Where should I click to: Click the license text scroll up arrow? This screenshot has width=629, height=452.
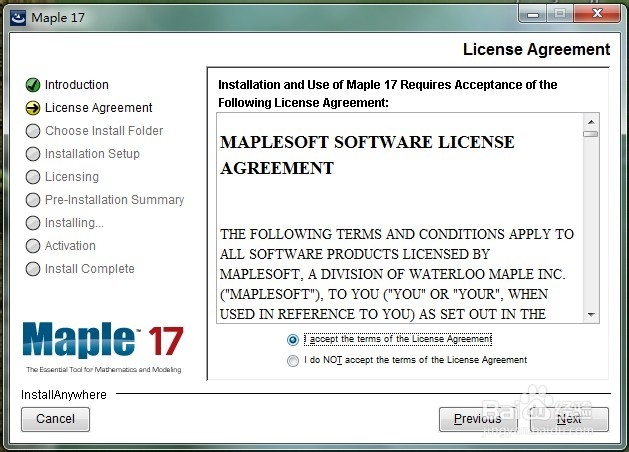[591, 122]
